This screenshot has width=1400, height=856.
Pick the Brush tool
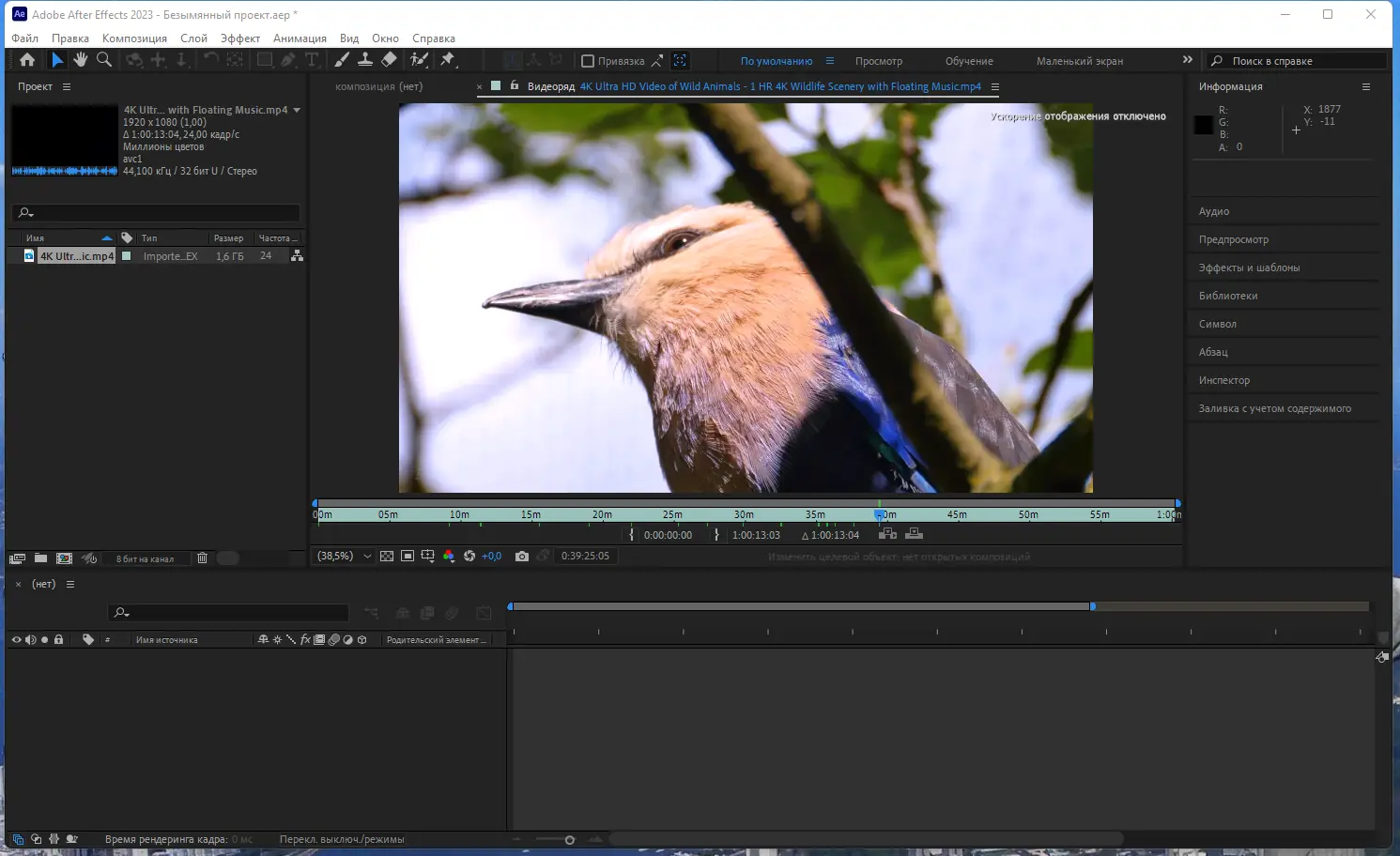coord(342,60)
